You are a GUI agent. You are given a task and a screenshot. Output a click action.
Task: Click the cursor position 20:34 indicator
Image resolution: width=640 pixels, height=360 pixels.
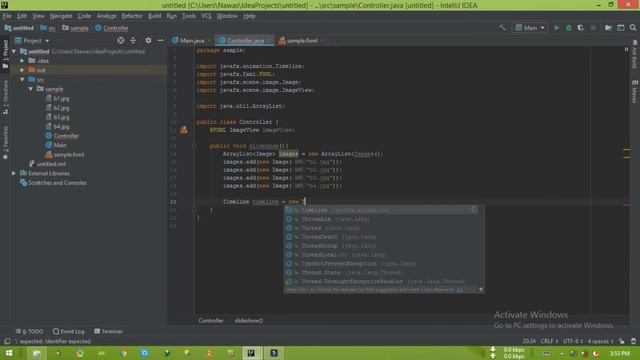coord(529,341)
